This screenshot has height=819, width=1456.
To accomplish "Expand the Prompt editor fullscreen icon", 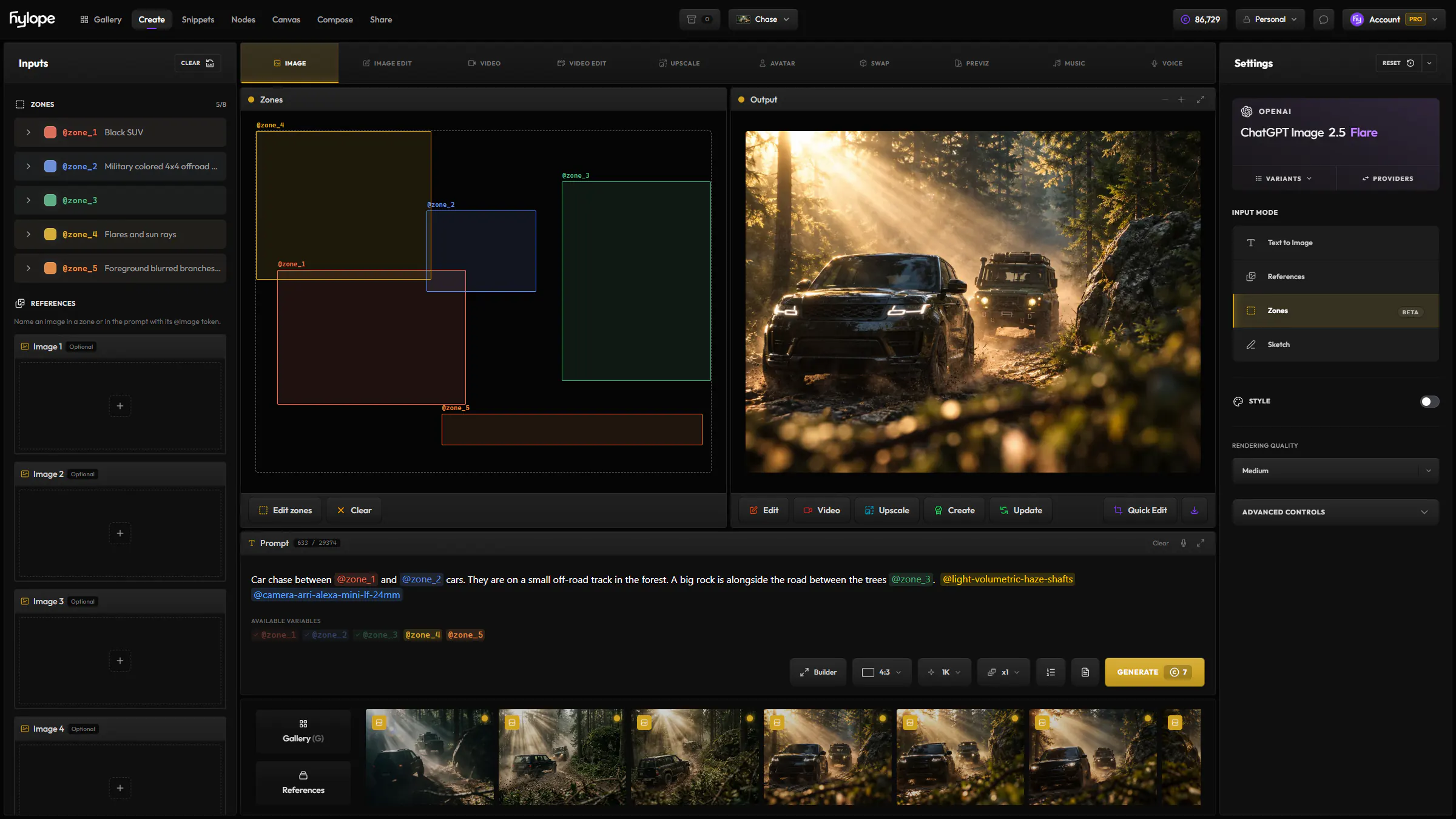I will pos(1200,543).
